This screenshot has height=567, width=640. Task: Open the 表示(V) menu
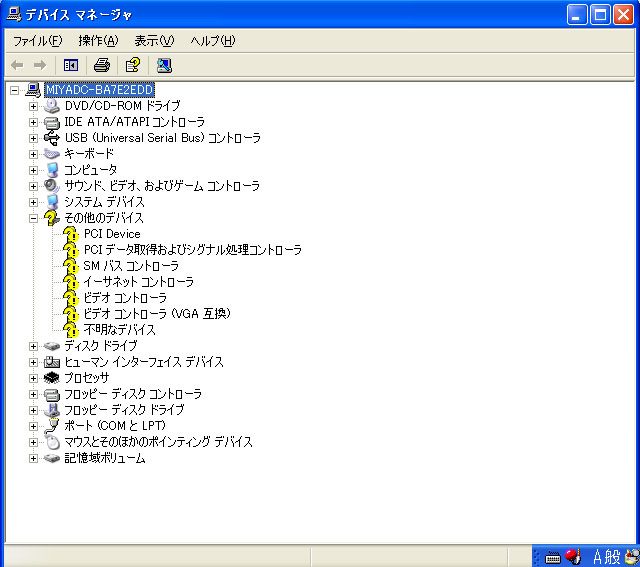154,41
